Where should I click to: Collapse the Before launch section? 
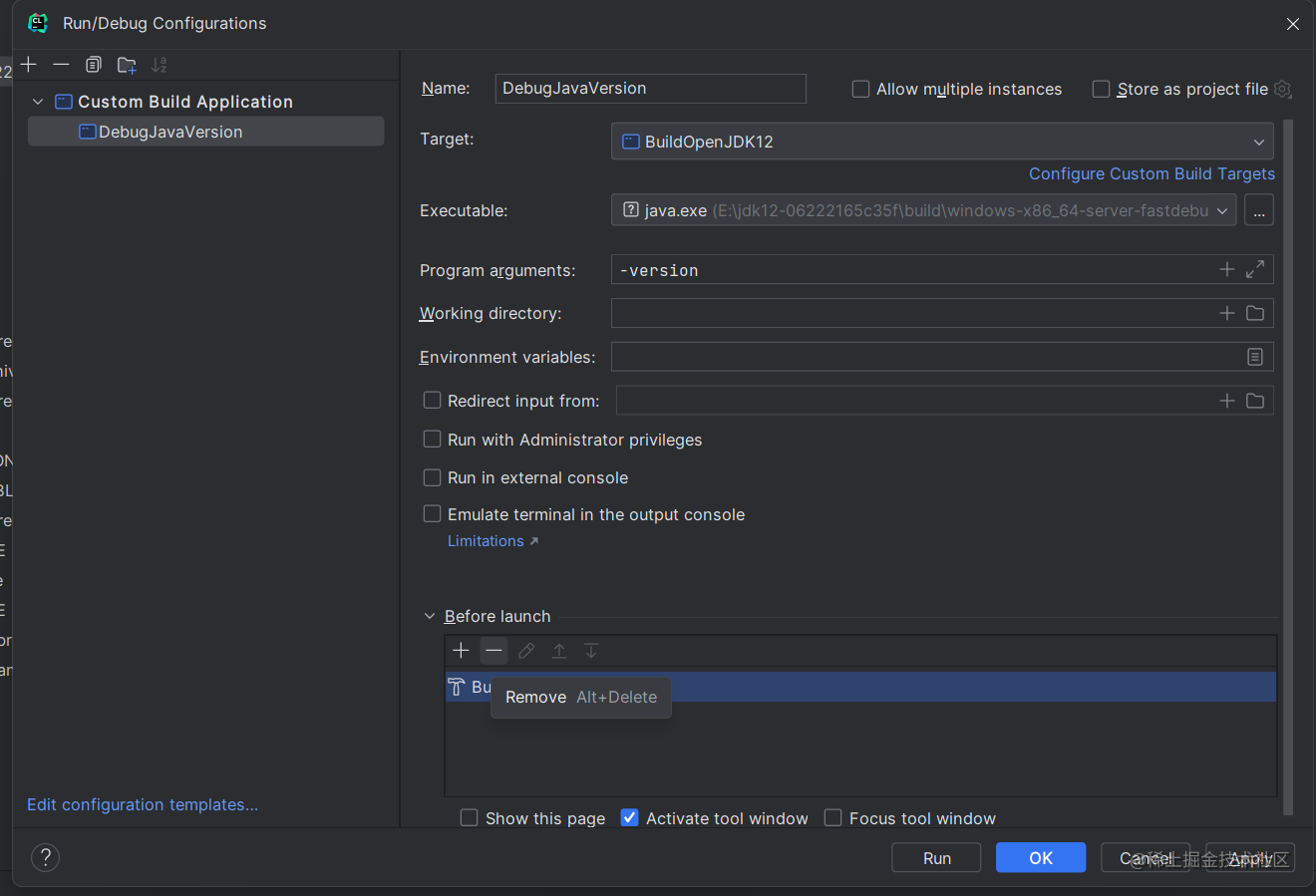click(430, 616)
